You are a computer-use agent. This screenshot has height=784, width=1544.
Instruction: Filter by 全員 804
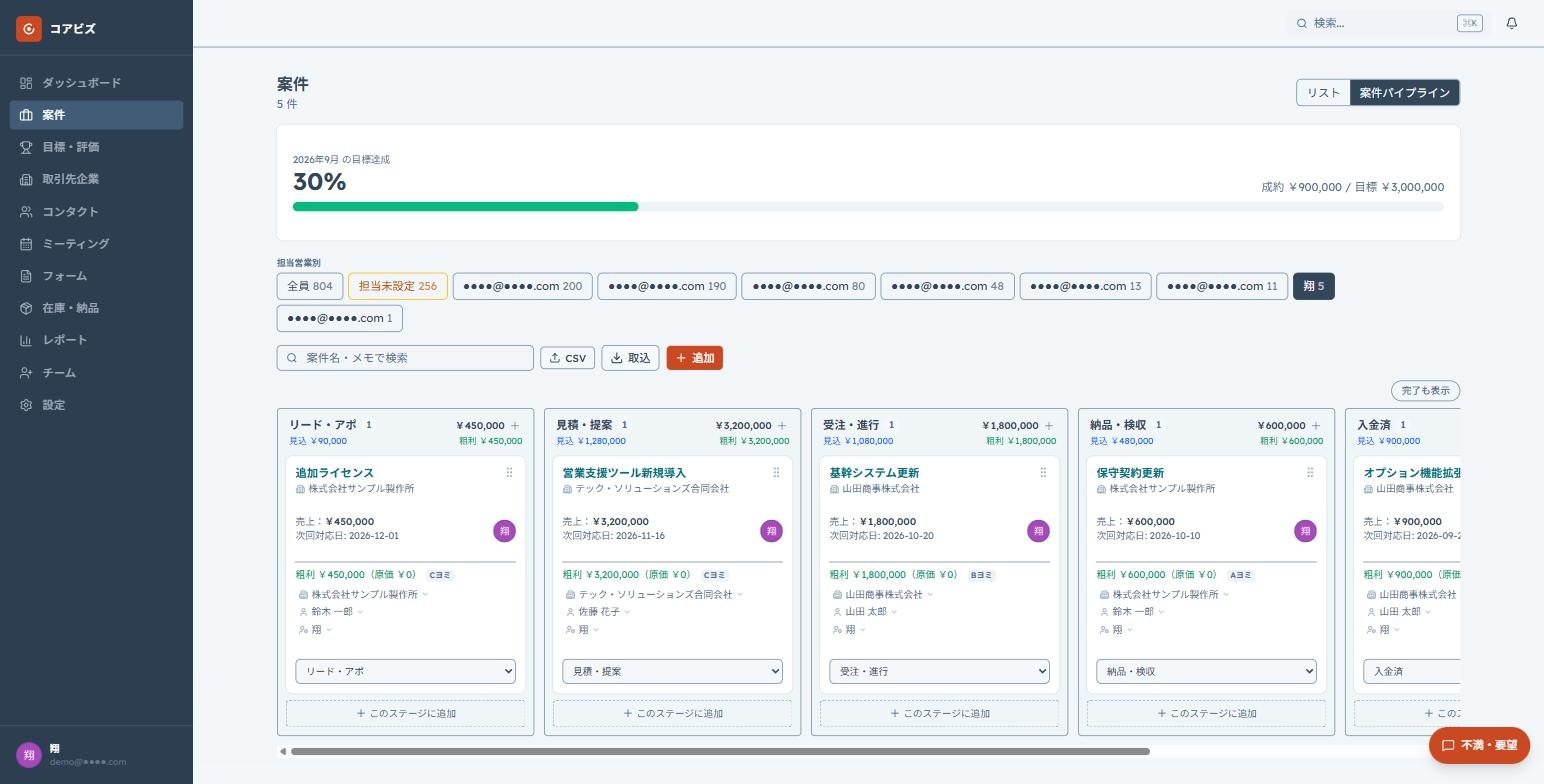coord(310,286)
